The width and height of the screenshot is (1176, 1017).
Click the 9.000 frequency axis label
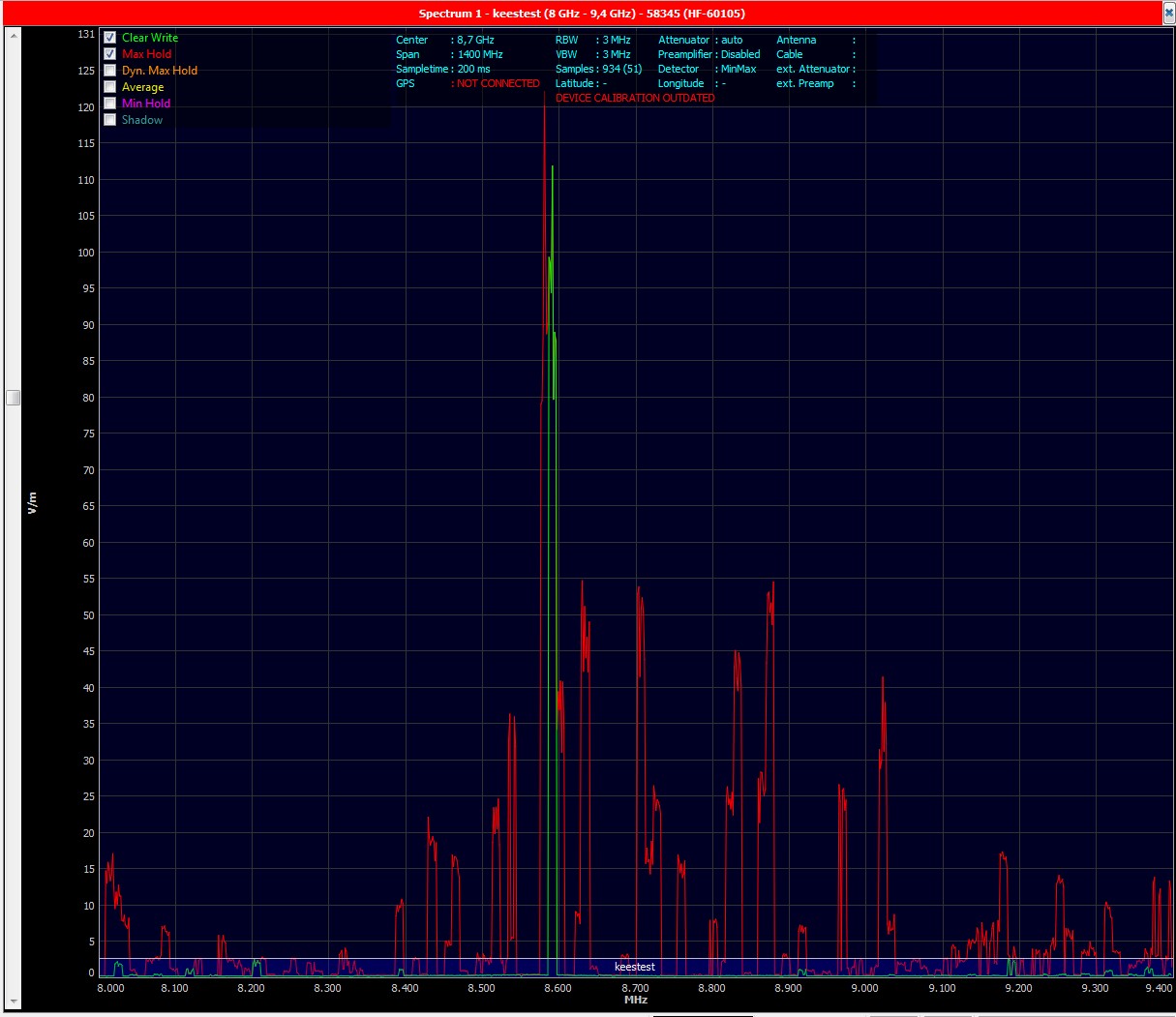(x=865, y=988)
